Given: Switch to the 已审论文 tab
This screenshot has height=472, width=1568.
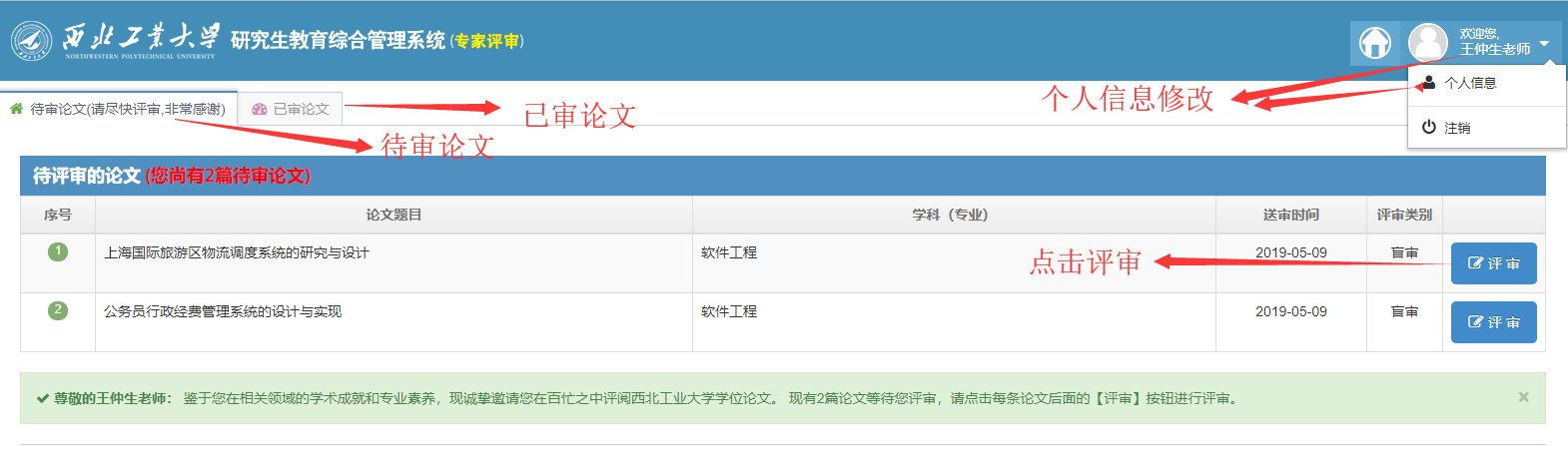Looking at the screenshot, I should [x=301, y=109].
